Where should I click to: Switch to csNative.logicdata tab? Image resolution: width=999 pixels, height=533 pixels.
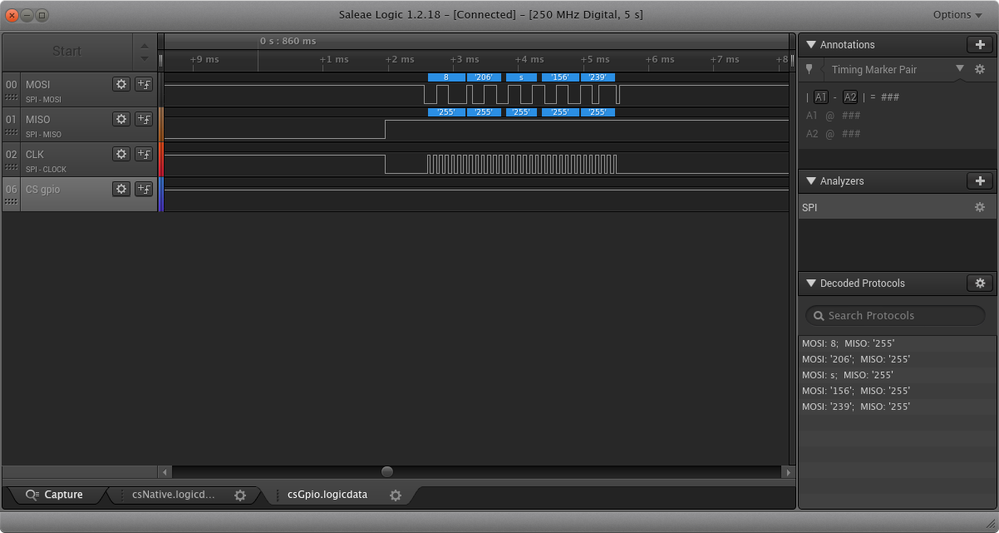click(173, 494)
